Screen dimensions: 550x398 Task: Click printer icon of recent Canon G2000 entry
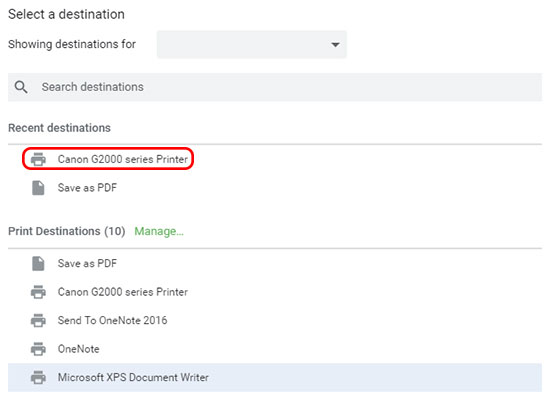point(38,159)
